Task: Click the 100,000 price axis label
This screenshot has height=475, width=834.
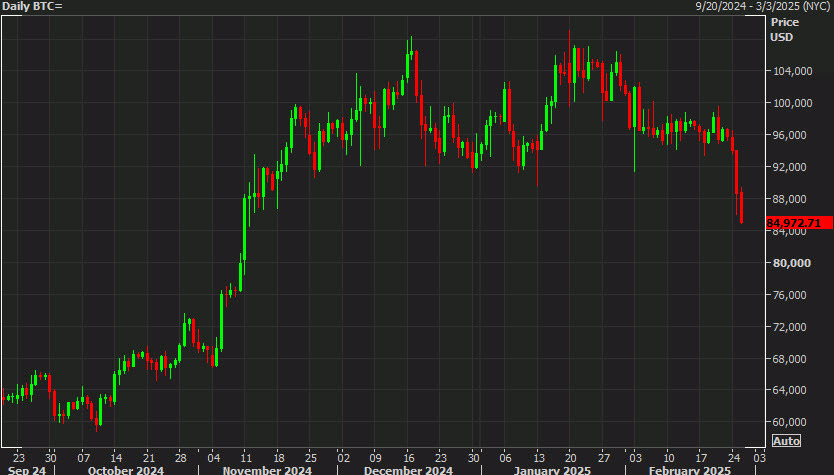Action: tap(789, 104)
